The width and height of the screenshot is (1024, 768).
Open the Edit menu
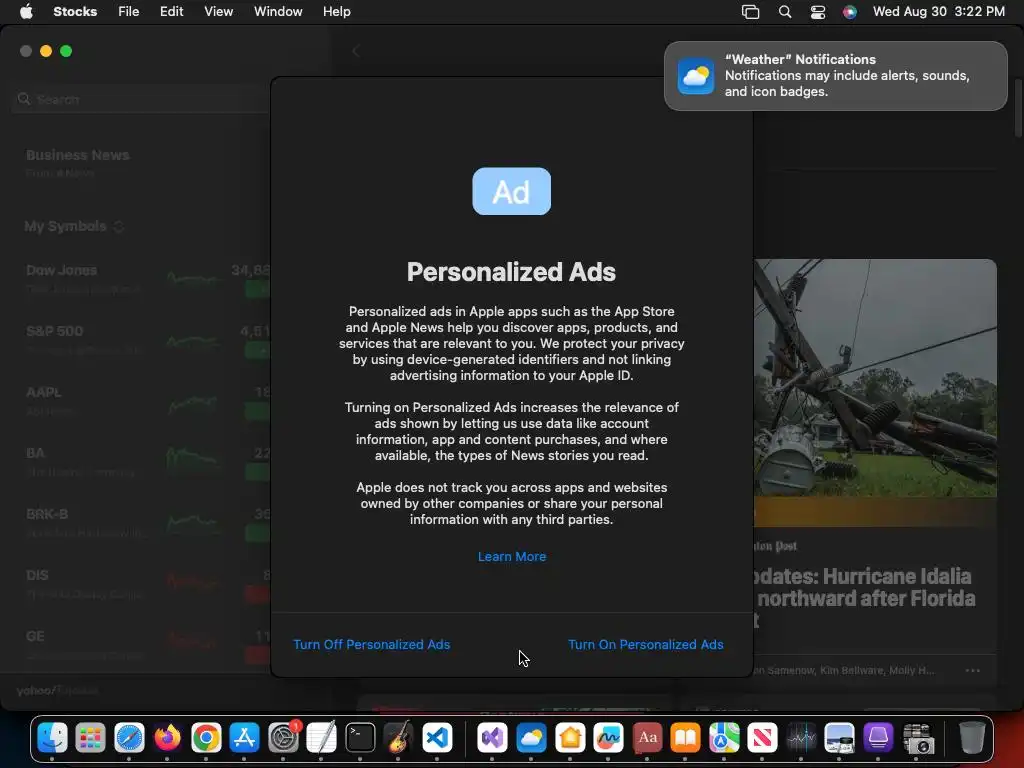(x=171, y=12)
